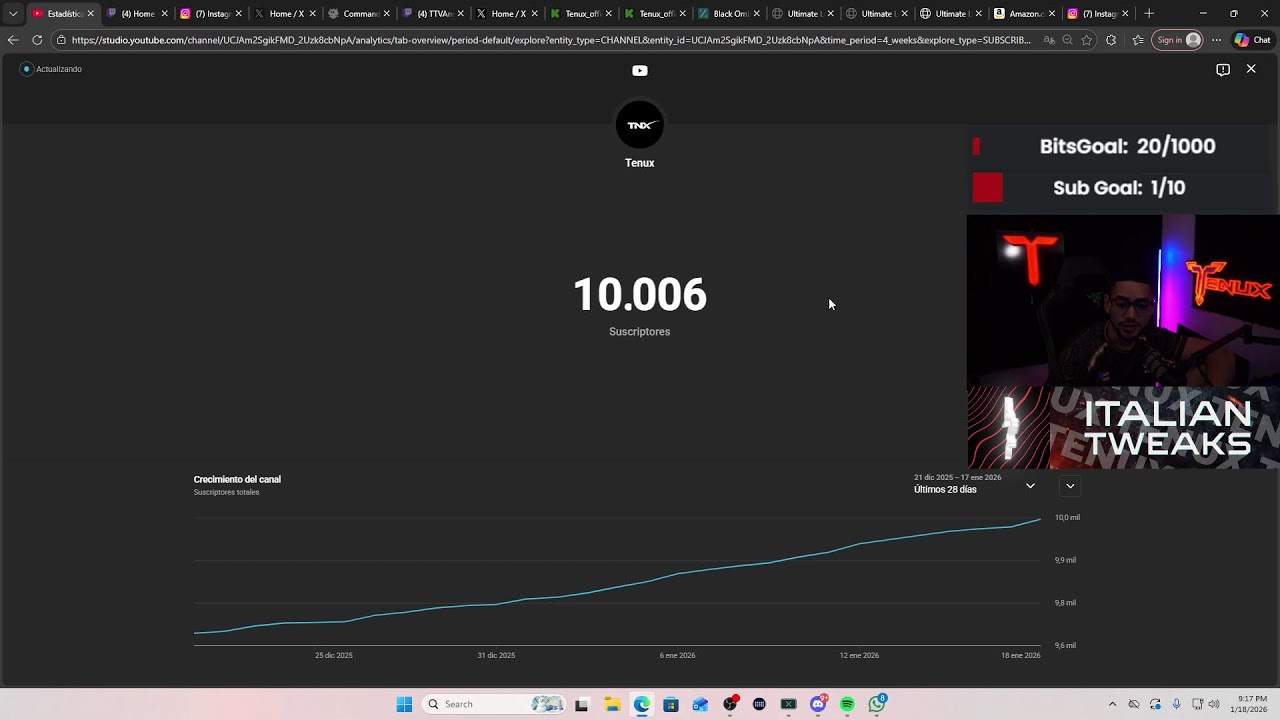Open the Copilot Chat button
The width and height of the screenshot is (1280, 720).
tap(1253, 40)
